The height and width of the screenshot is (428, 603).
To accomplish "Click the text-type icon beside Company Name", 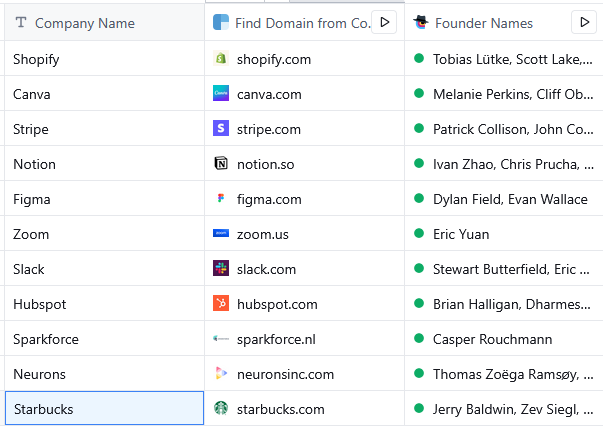I will click(21, 23).
